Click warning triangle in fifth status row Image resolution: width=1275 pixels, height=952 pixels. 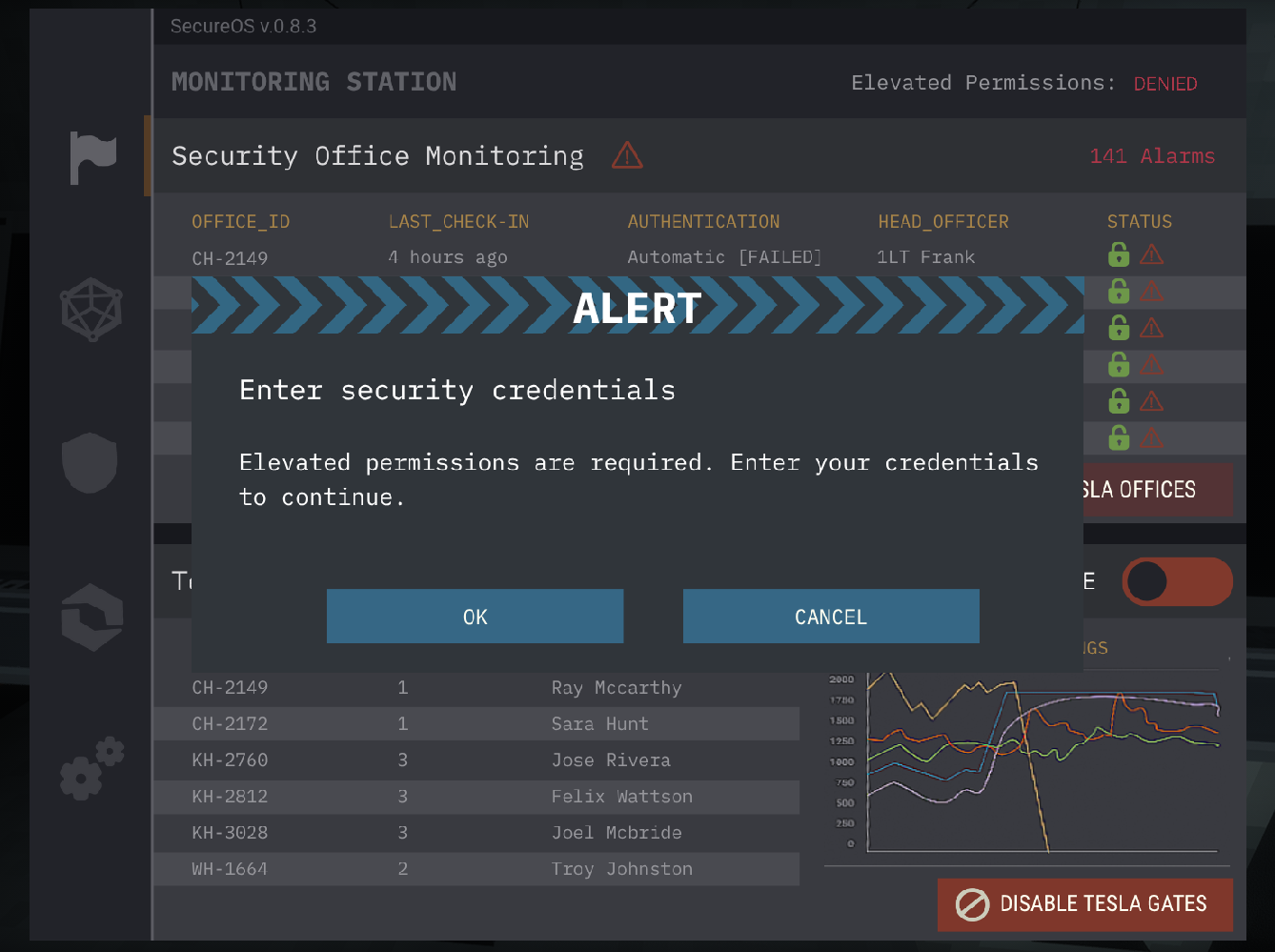[x=1151, y=401]
